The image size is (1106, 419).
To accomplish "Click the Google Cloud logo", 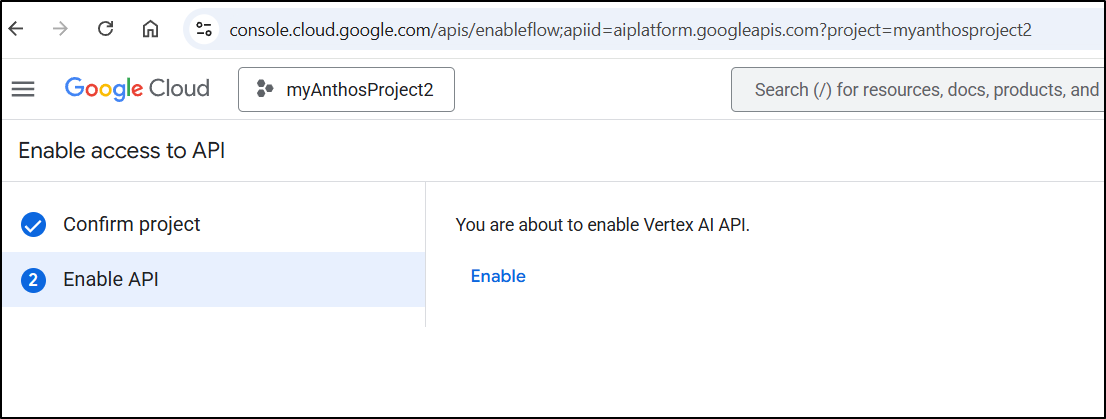I will click(137, 89).
